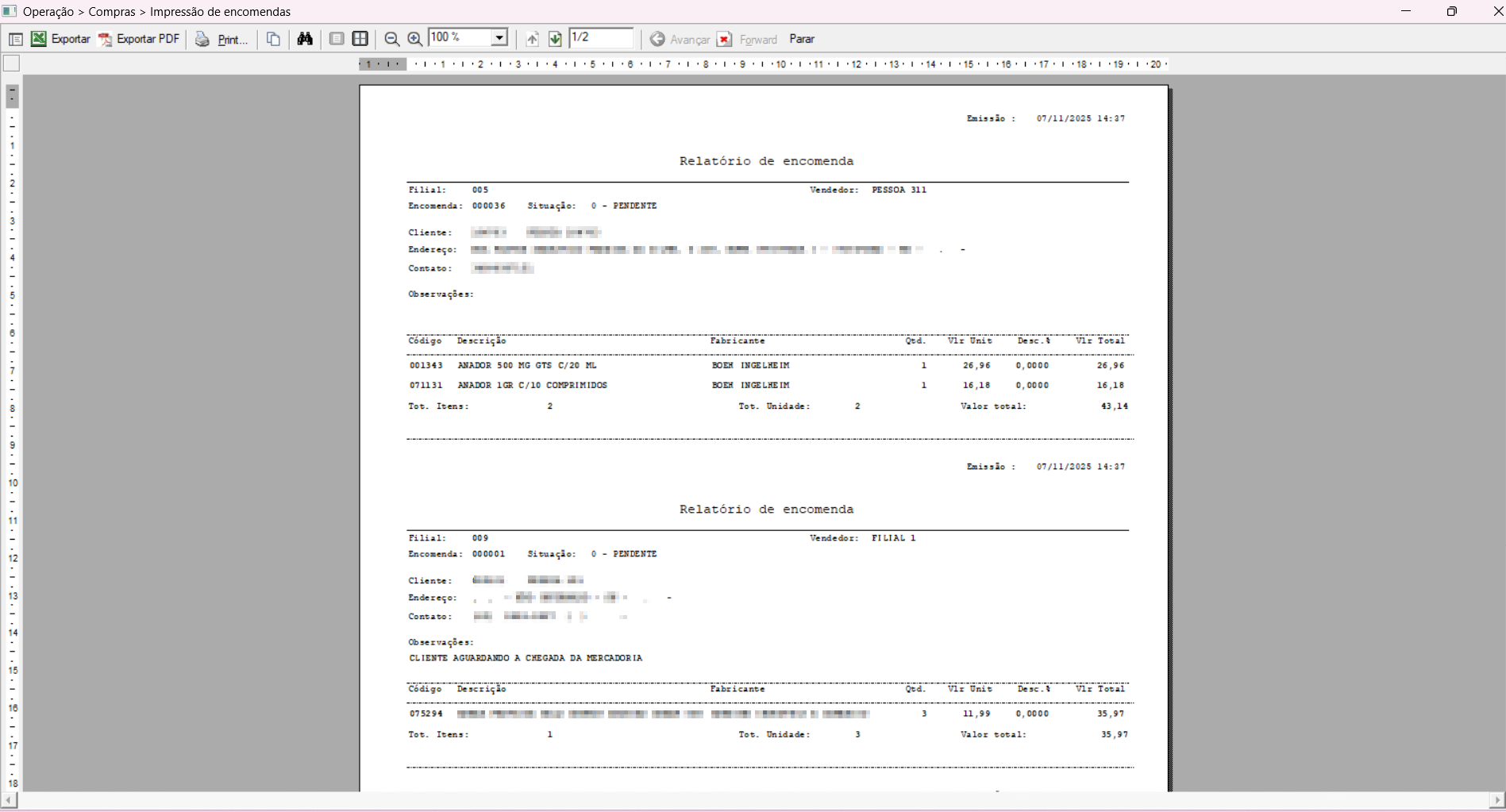
Task: Go to previous page arrow icon
Action: click(x=532, y=39)
